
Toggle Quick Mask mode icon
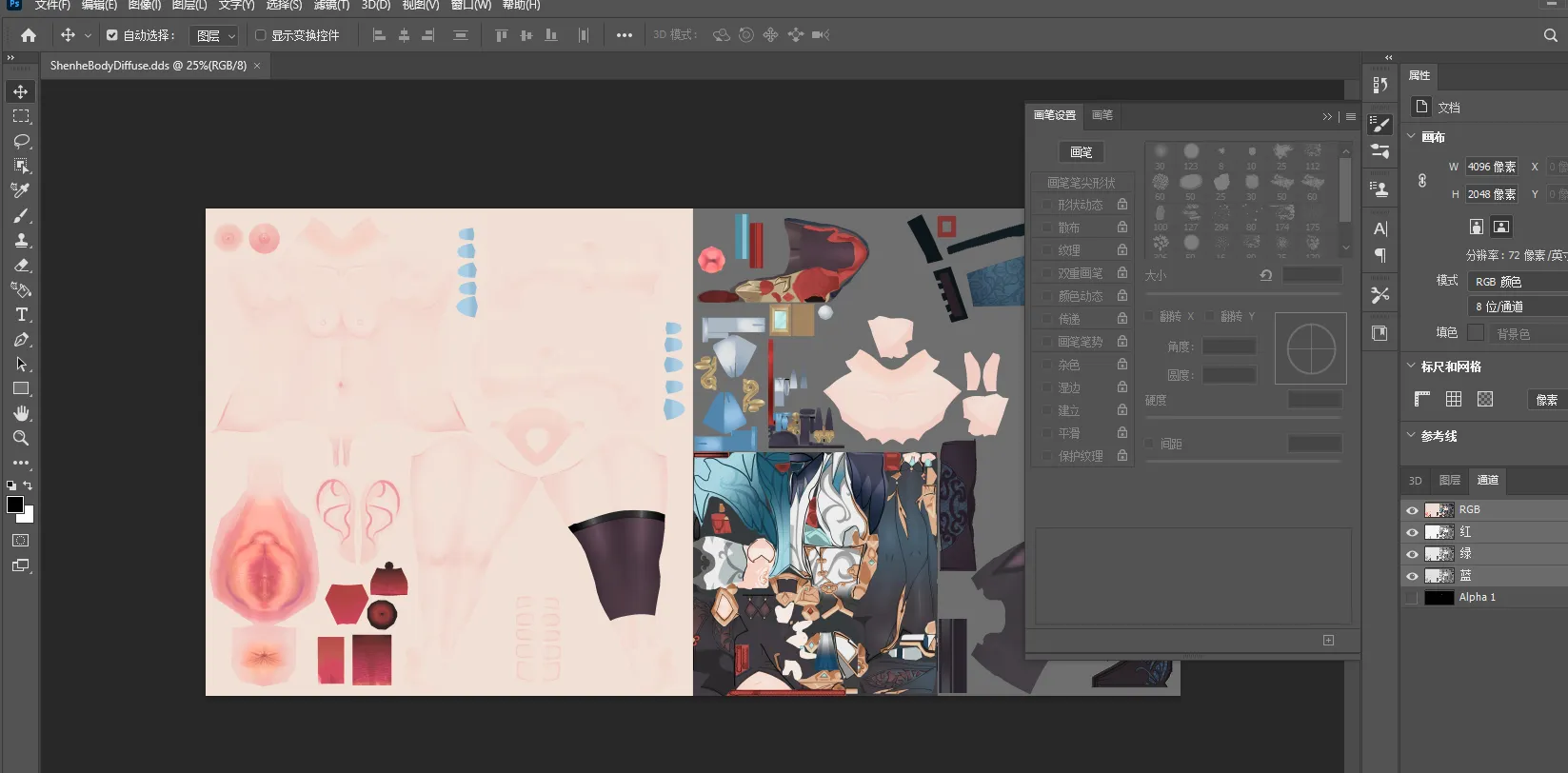tap(20, 540)
